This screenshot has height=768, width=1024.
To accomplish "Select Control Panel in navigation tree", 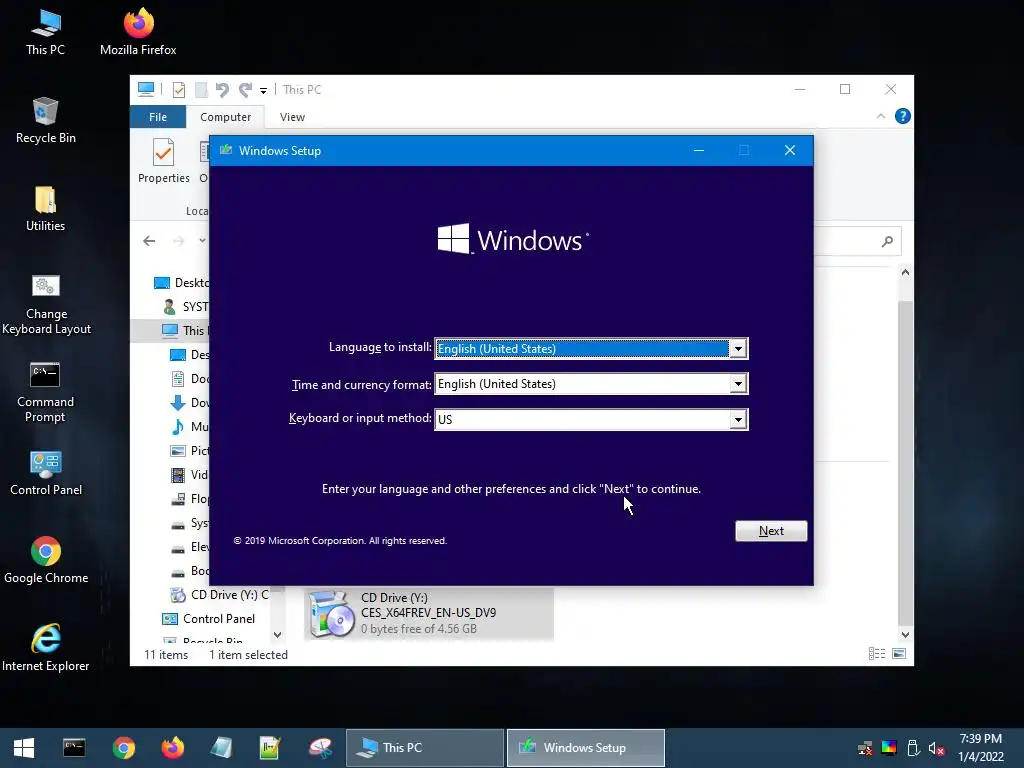I will pyautogui.click(x=208, y=618).
